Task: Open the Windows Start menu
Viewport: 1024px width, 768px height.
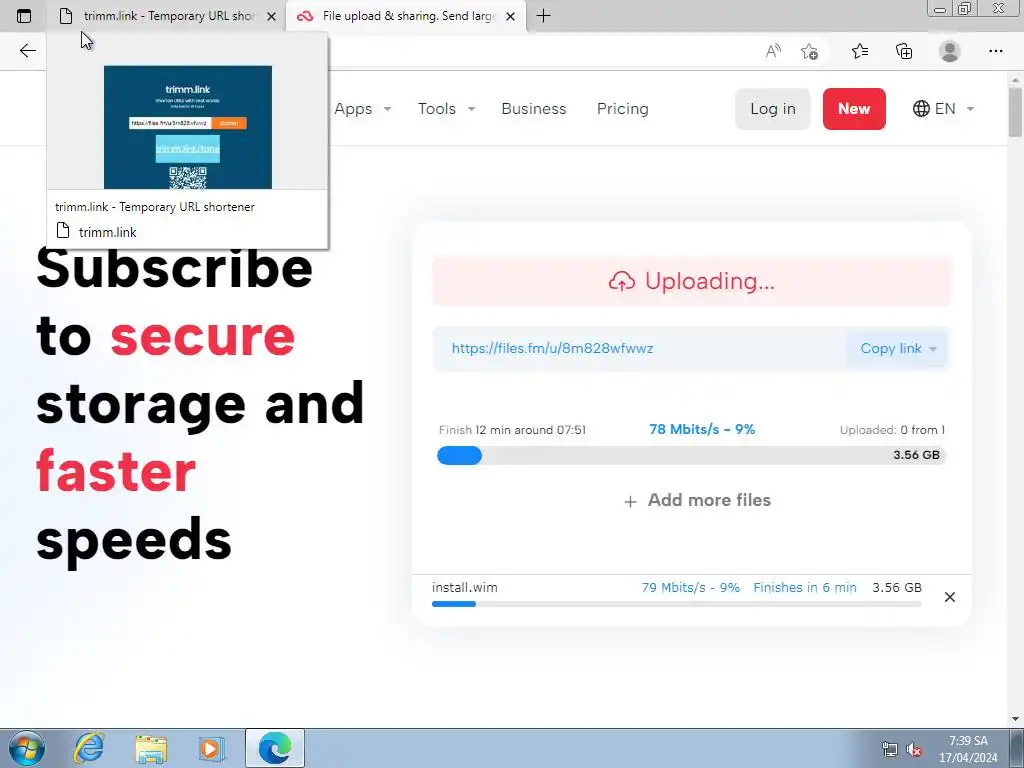Action: [26, 748]
